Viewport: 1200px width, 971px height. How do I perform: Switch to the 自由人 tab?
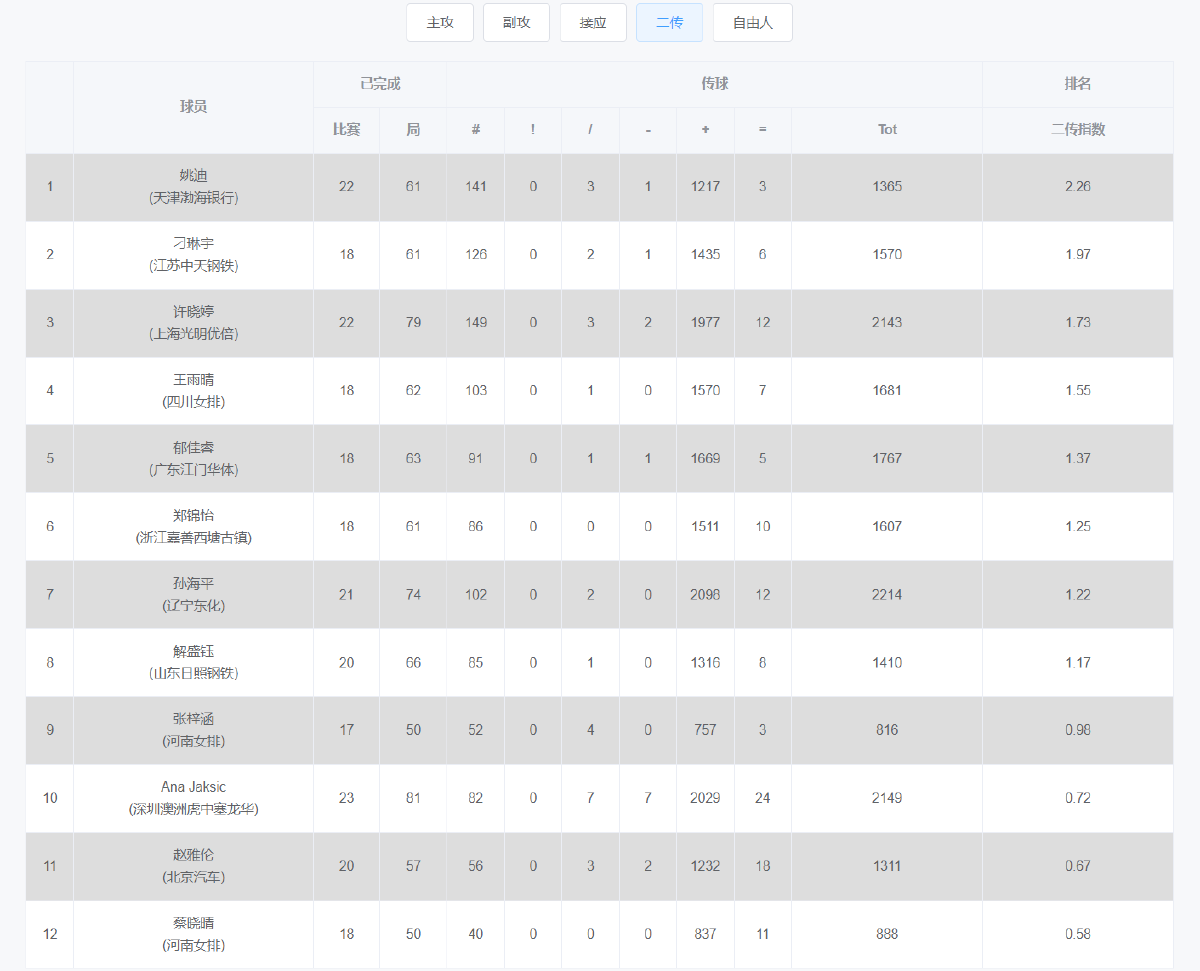coord(753,22)
